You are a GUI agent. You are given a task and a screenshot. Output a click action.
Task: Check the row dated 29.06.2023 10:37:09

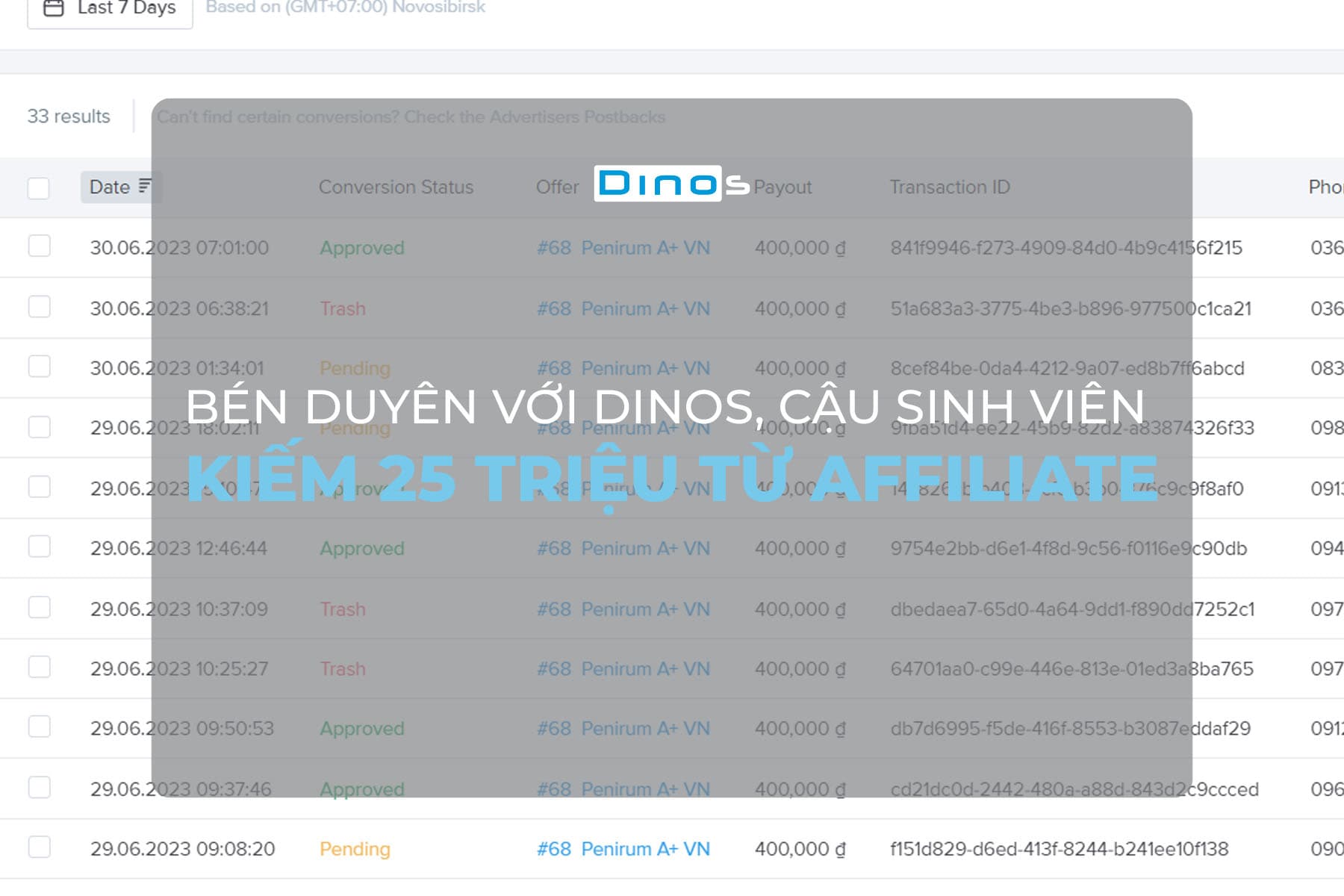coord(39,609)
